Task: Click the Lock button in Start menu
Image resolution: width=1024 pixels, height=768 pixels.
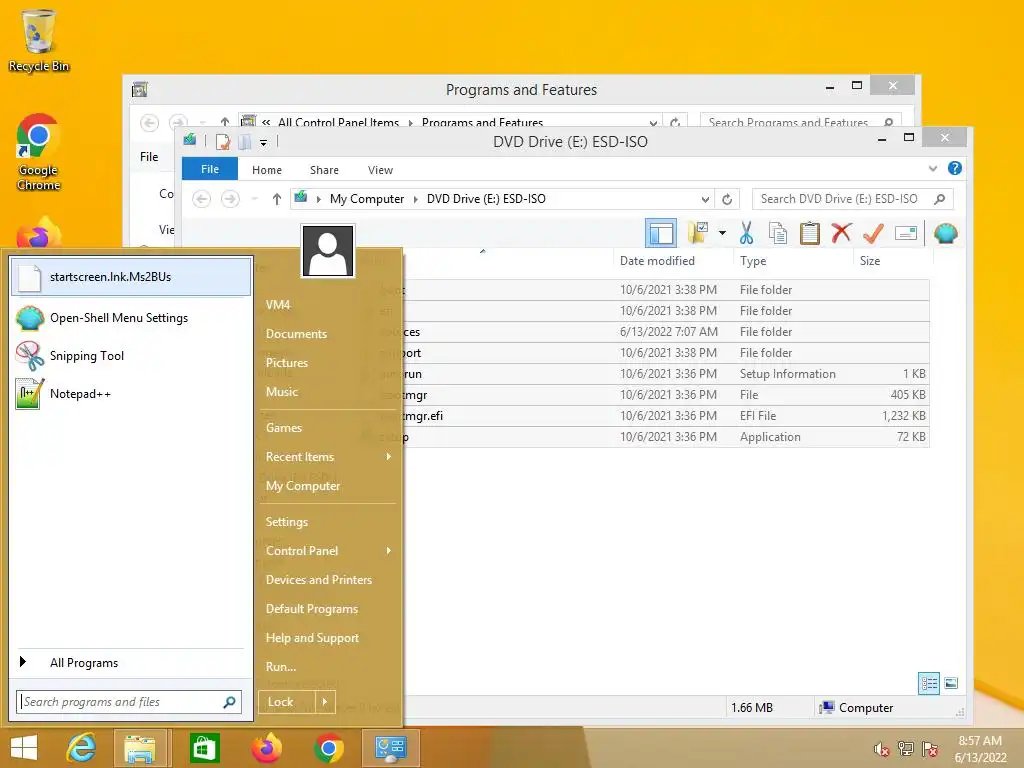Action: [287, 702]
